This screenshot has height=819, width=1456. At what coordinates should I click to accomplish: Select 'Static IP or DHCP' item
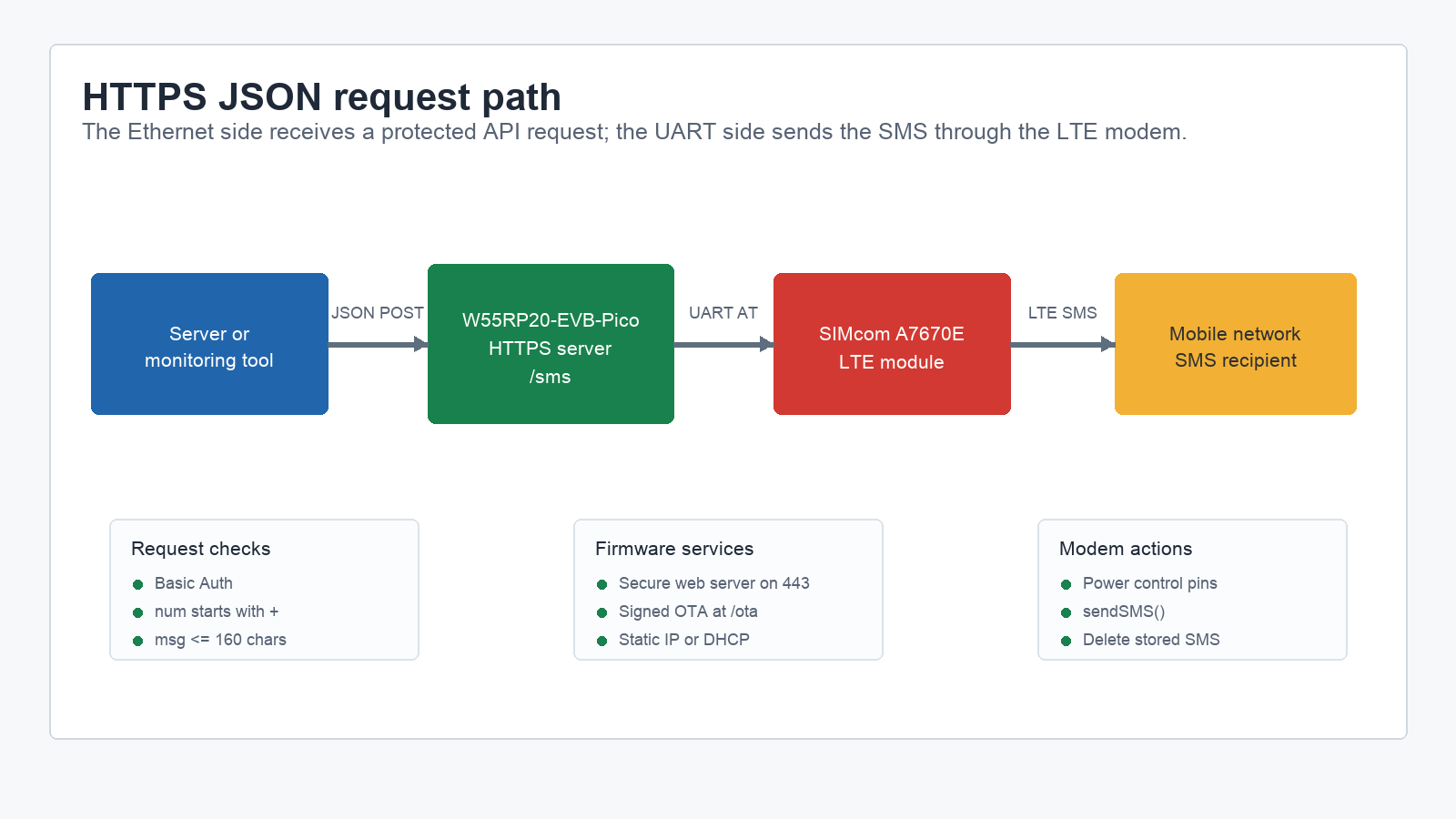pyautogui.click(x=684, y=640)
